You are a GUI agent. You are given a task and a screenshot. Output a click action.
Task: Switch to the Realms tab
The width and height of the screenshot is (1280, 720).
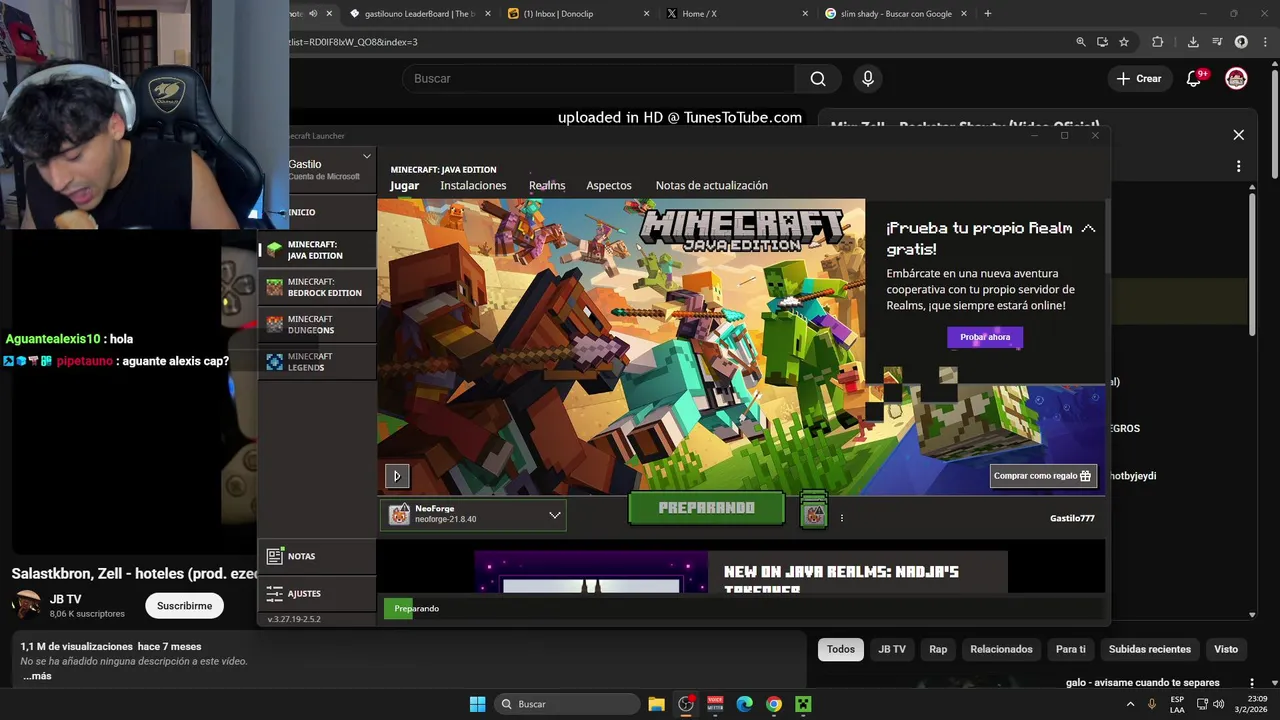point(547,186)
